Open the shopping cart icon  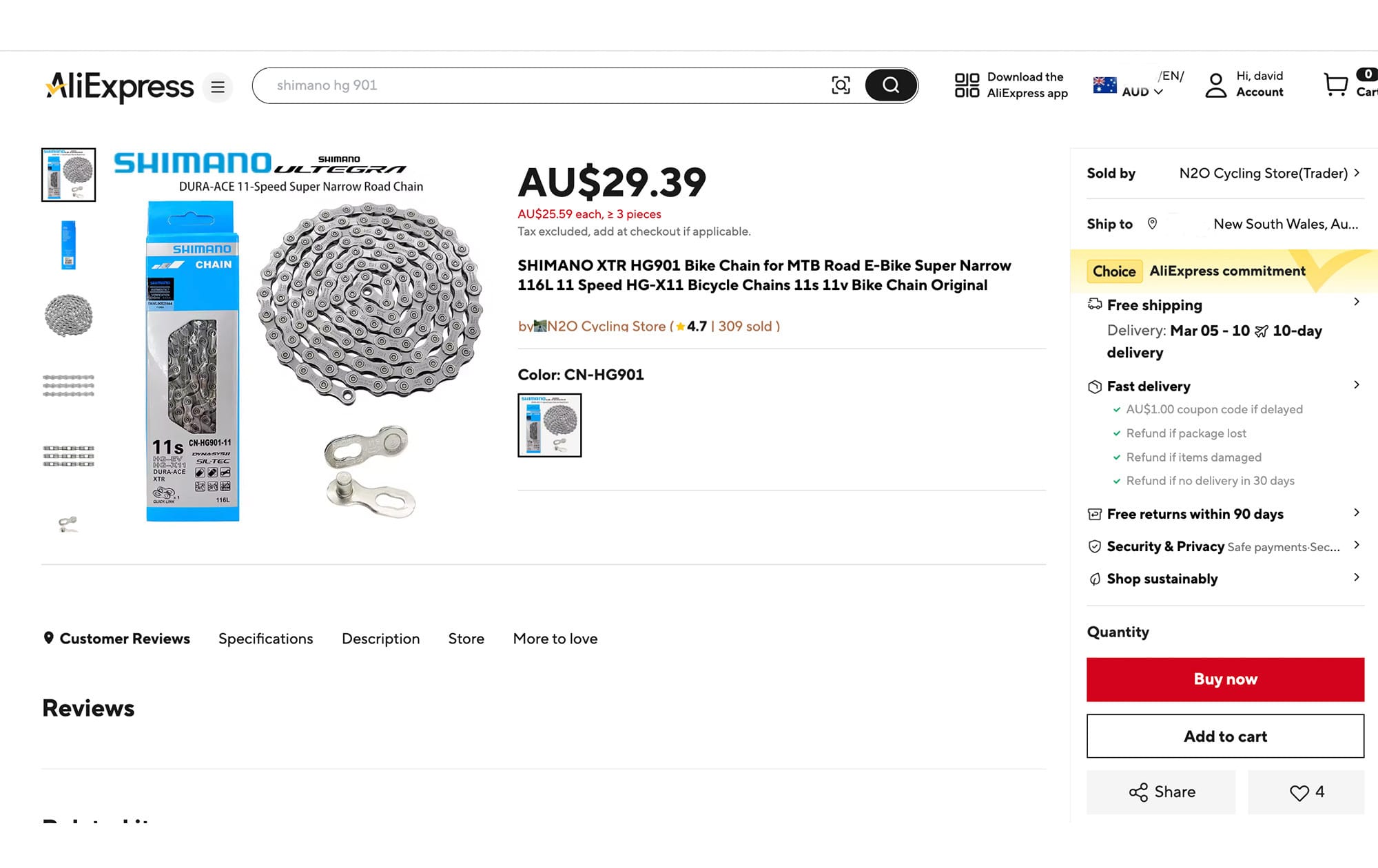[1336, 85]
